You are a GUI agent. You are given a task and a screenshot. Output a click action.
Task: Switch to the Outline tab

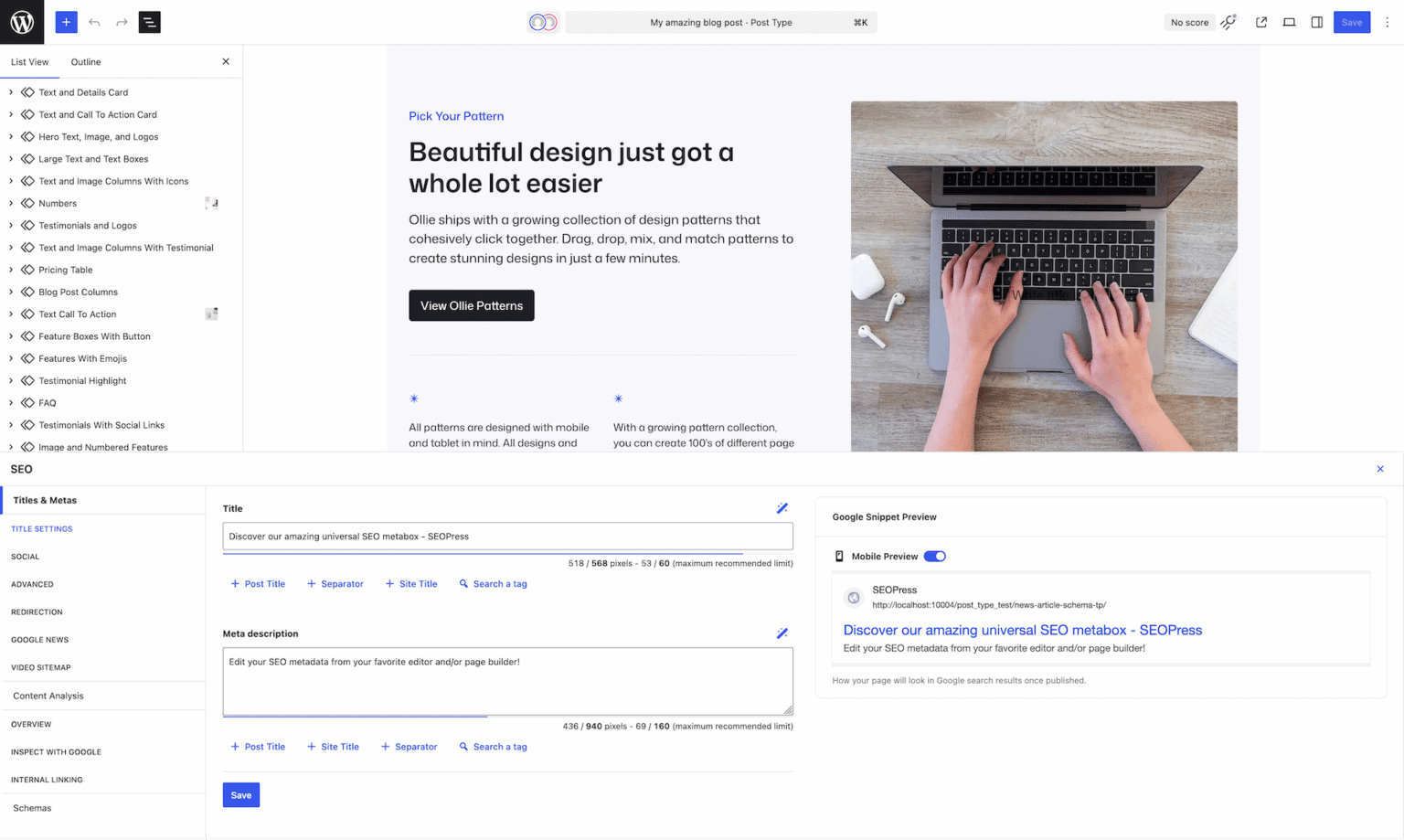coord(86,62)
